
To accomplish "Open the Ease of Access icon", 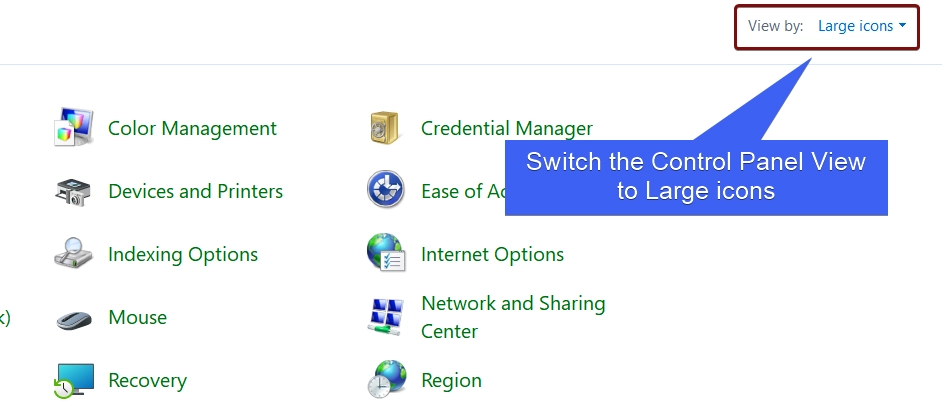I will (x=386, y=189).
